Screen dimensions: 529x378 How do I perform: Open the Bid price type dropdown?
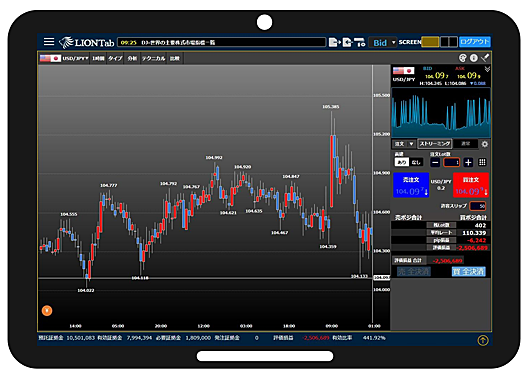[383, 43]
